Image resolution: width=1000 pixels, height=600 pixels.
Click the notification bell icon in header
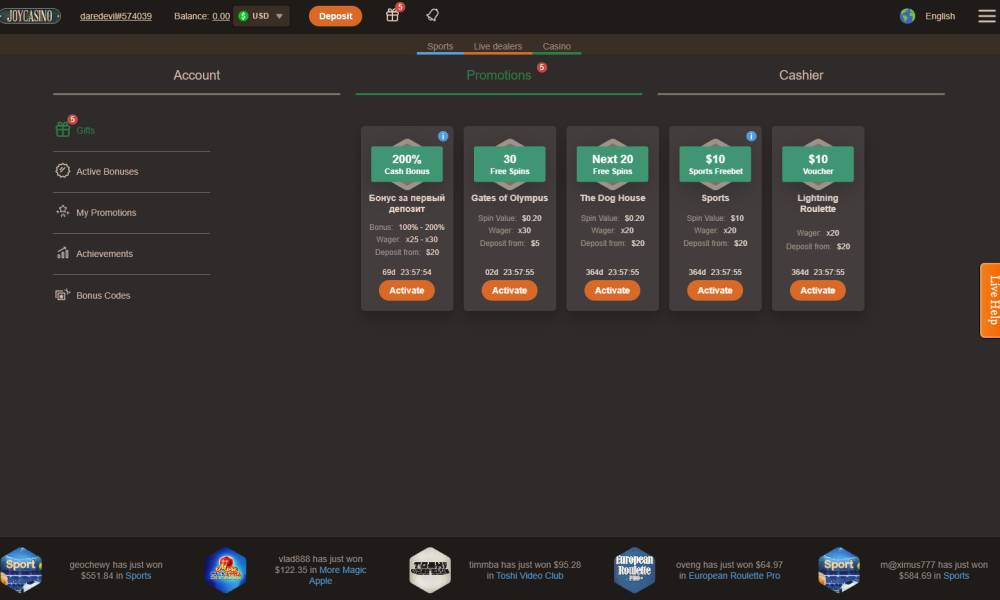click(x=432, y=15)
